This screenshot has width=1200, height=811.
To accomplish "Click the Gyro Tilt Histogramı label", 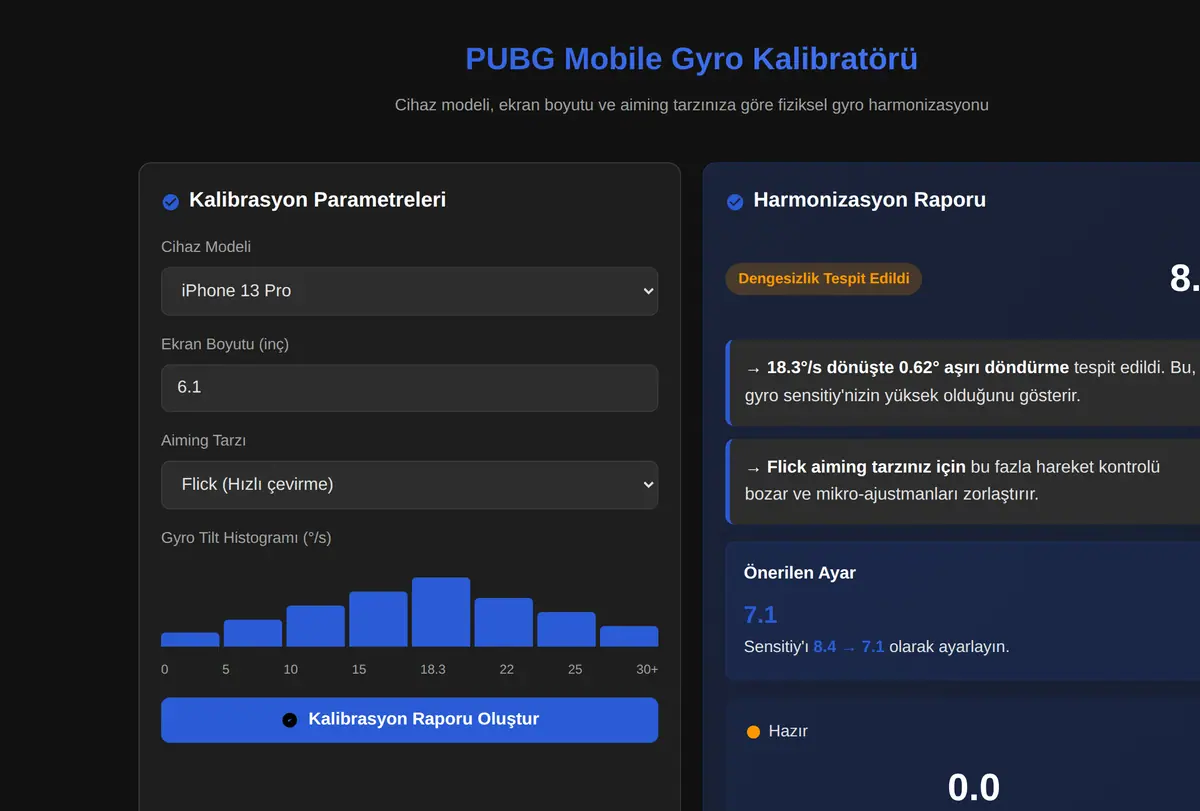I will tap(246, 538).
